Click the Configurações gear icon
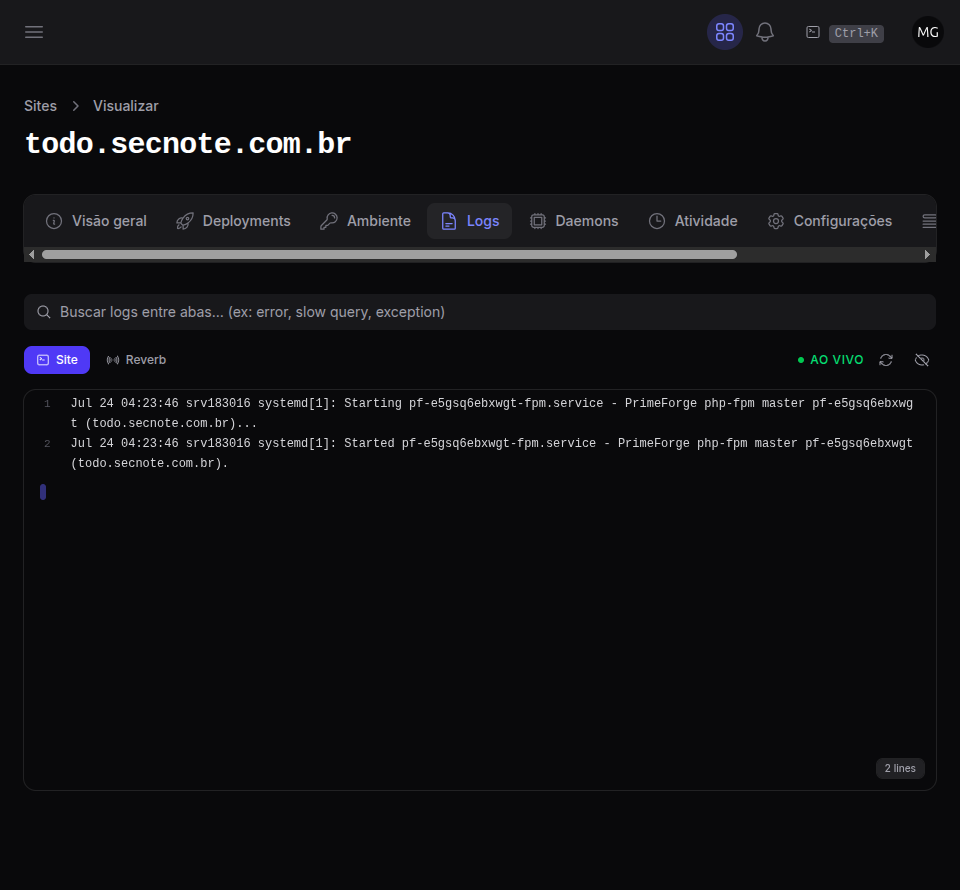960x890 pixels. (776, 221)
